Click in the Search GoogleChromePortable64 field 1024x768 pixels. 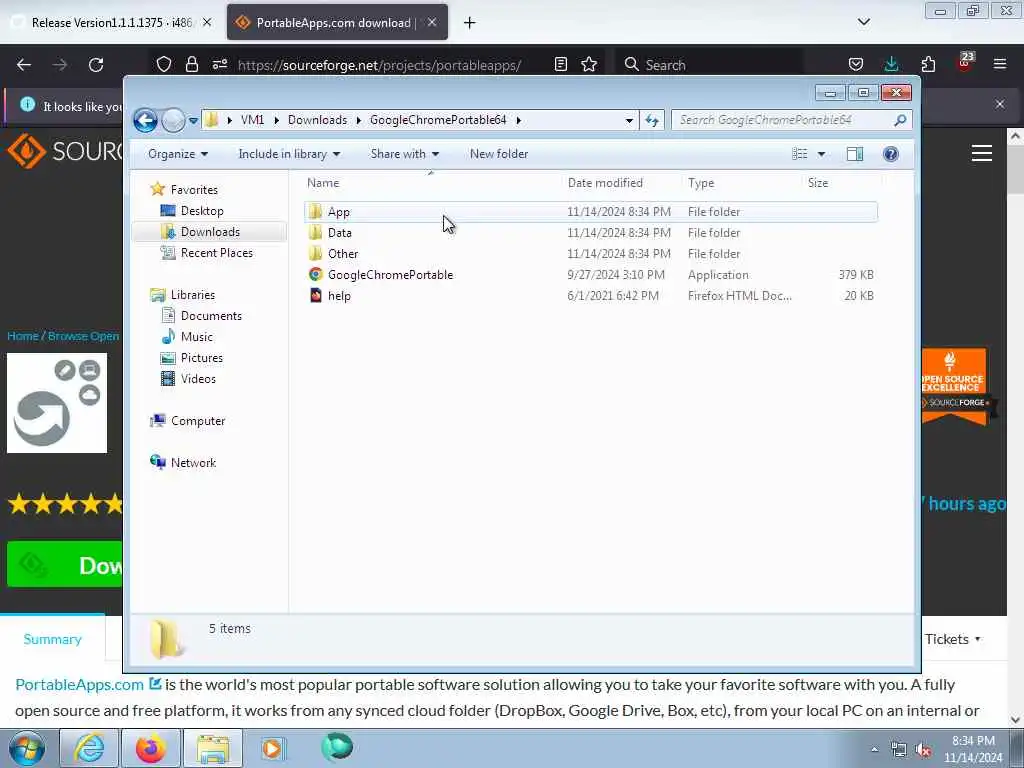(784, 120)
